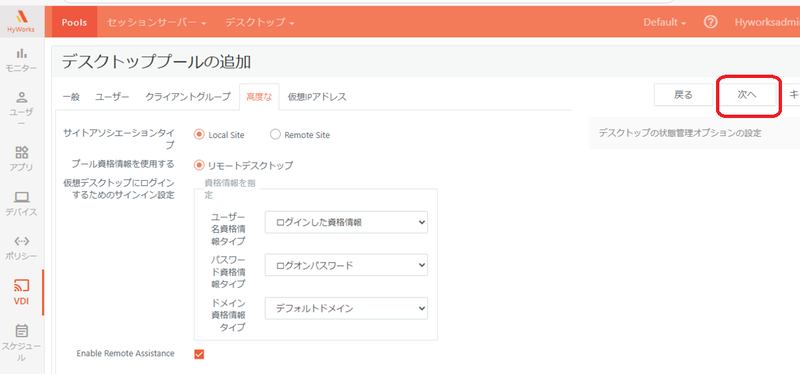Image resolution: width=800 pixels, height=374 pixels.
Task: Toggle Enable Remote Assistance checkbox
Action: (199, 354)
